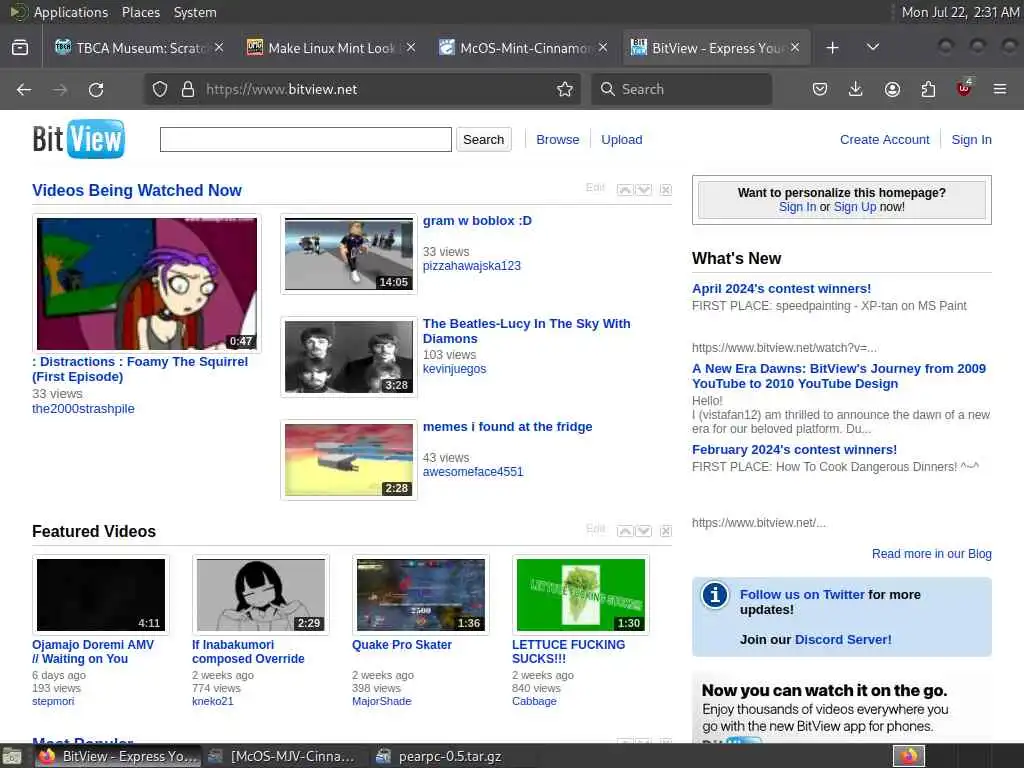
Task: Click Follow us on Twitter link
Action: (802, 595)
